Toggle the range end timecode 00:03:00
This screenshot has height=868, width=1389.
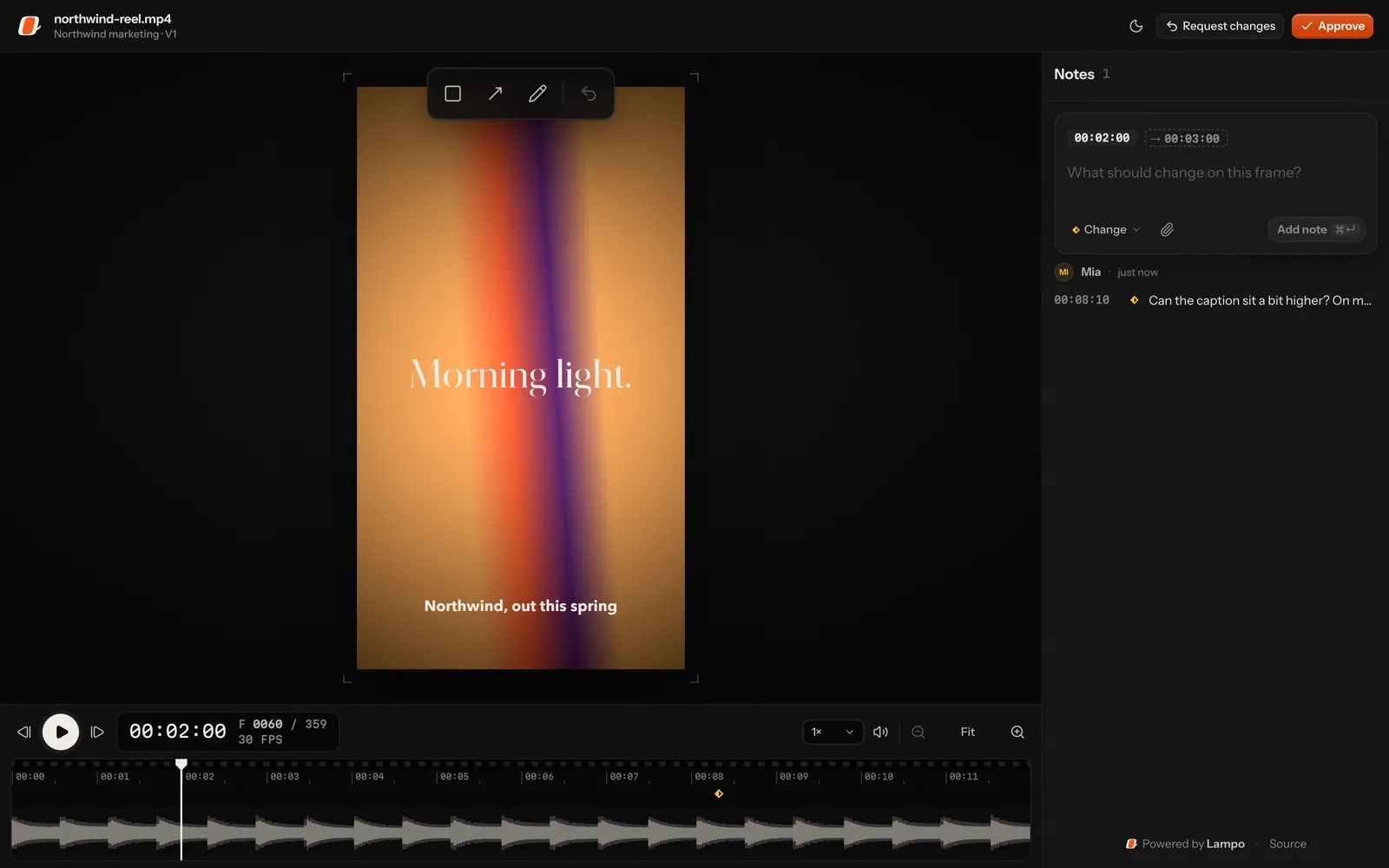pyautogui.click(x=1186, y=138)
